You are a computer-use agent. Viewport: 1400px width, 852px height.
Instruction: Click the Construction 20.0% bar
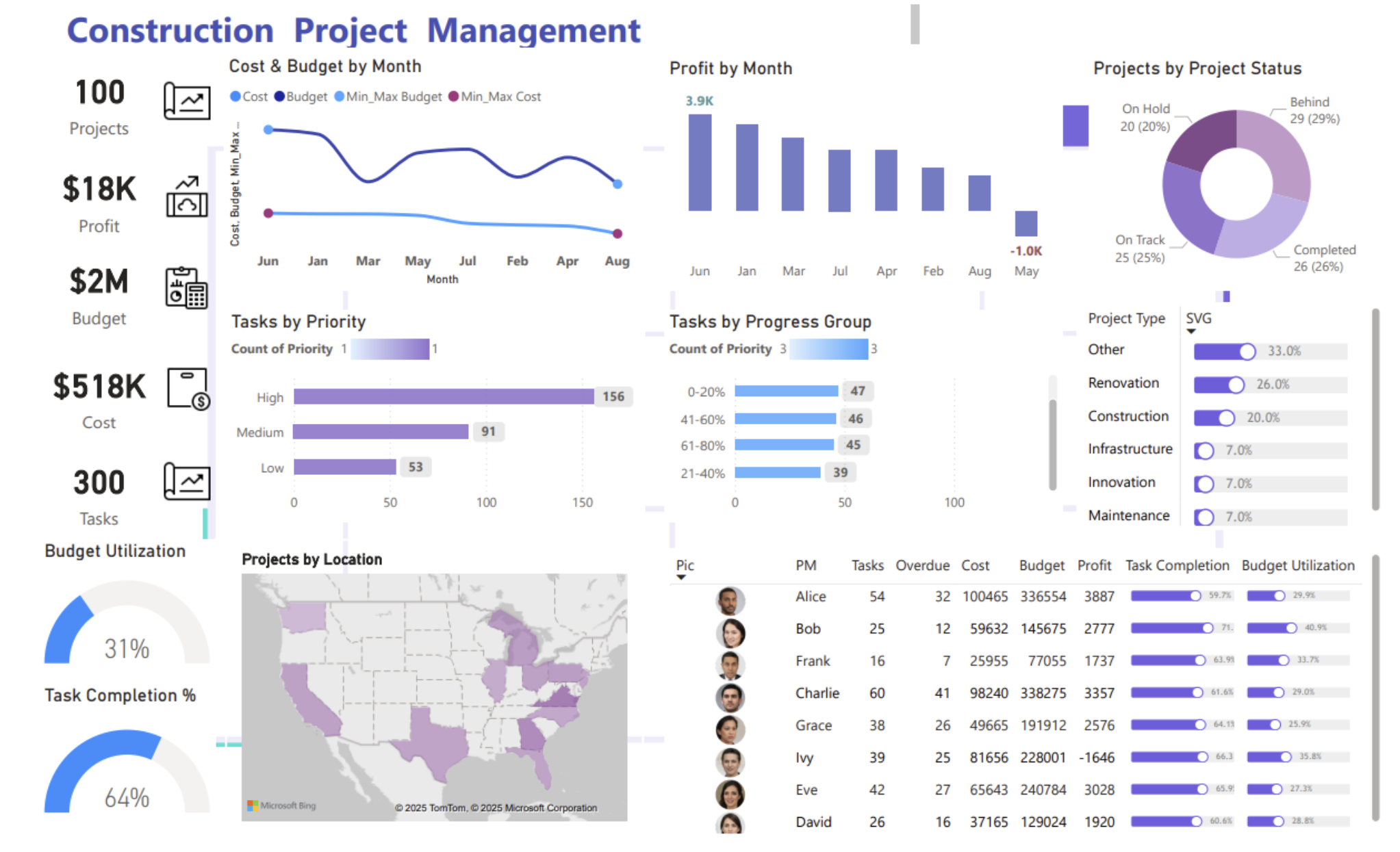tap(1271, 417)
